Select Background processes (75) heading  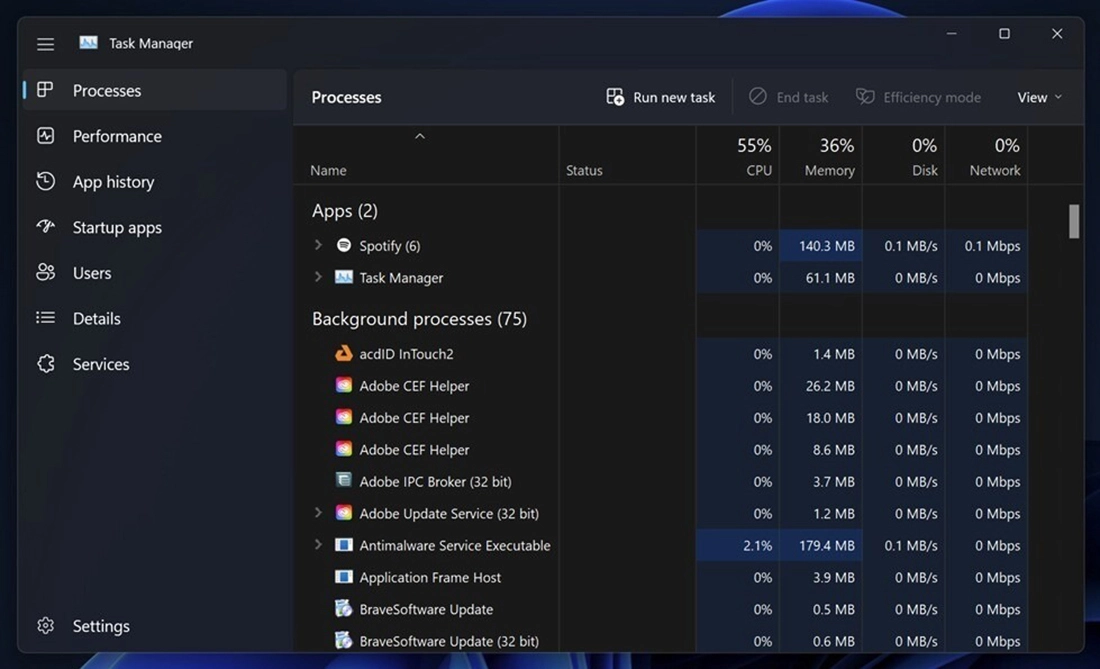(420, 318)
